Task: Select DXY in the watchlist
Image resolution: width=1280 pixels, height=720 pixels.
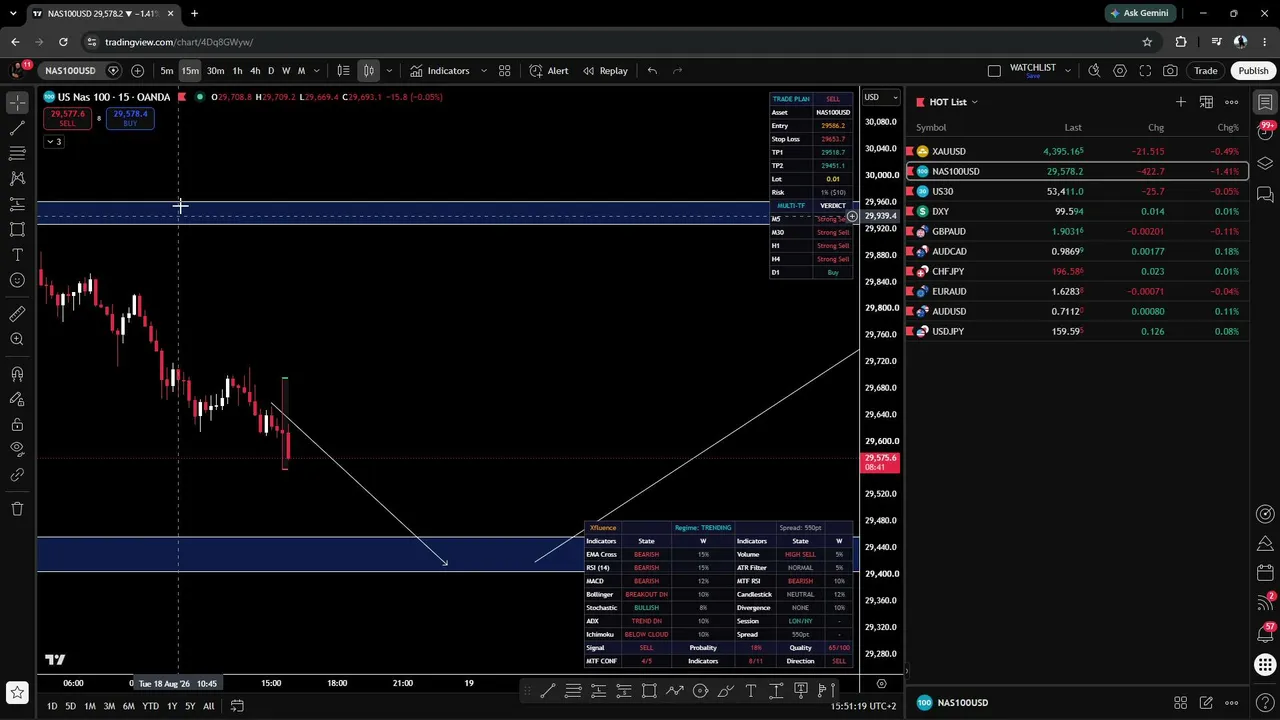Action: click(1077, 211)
